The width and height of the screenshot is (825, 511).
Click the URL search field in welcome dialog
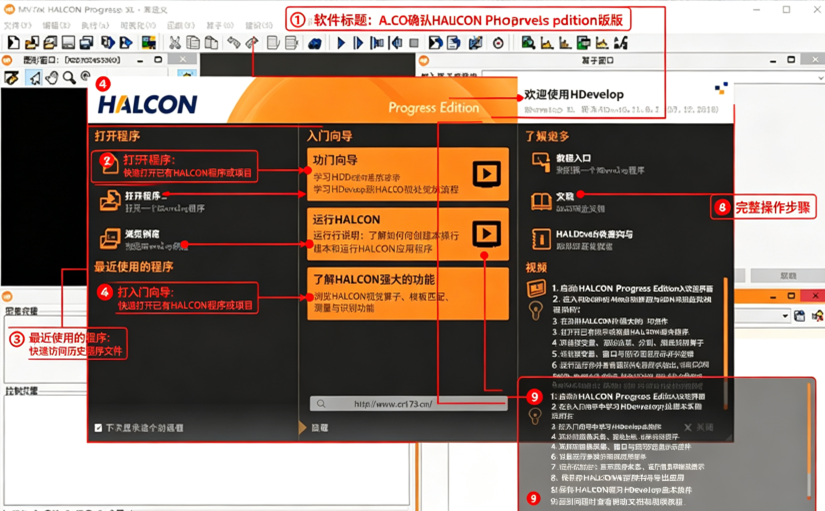pos(408,404)
